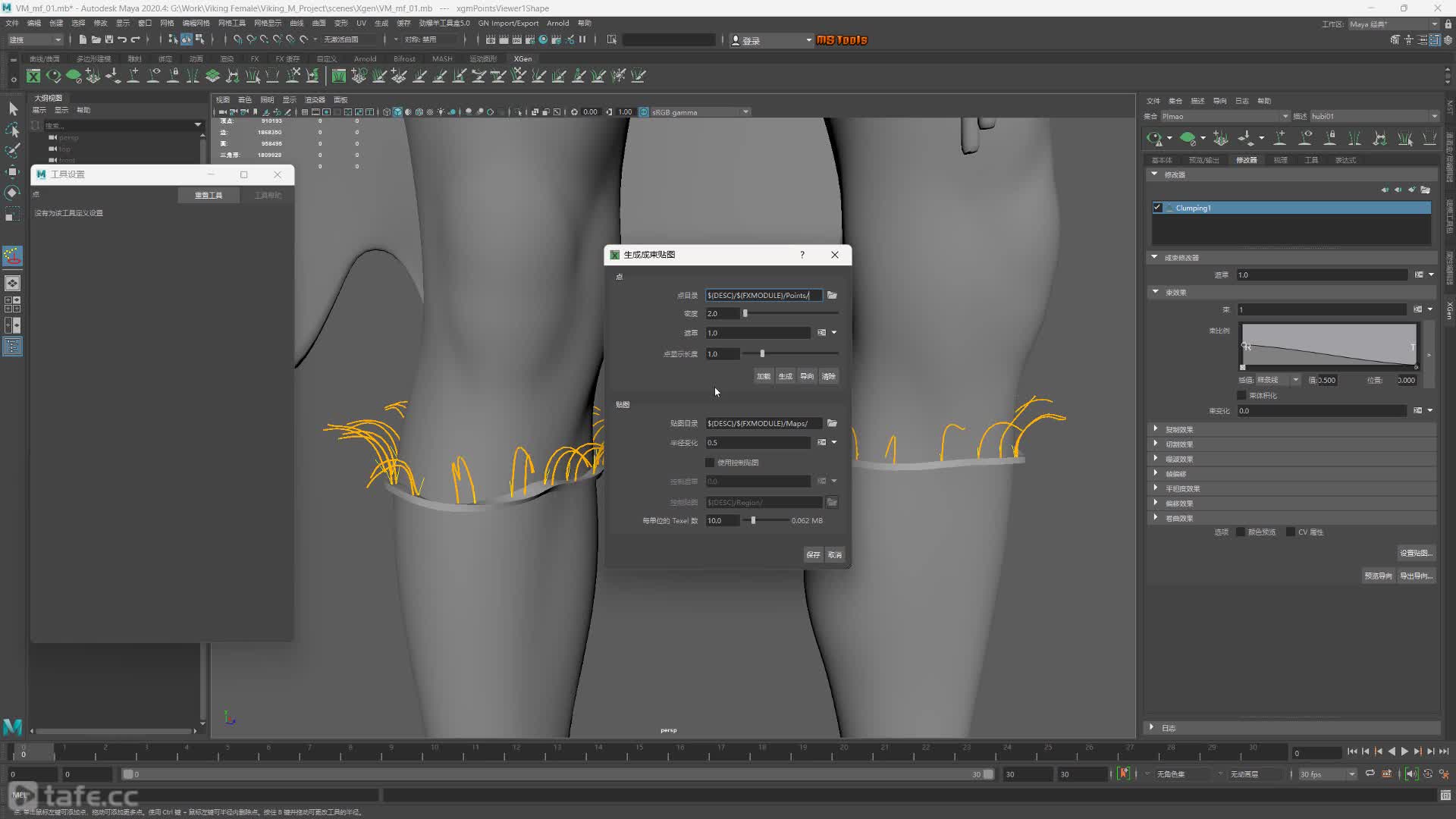Click the modifier folder icon in XGen panel
1456x819 pixels.
coord(1426,190)
